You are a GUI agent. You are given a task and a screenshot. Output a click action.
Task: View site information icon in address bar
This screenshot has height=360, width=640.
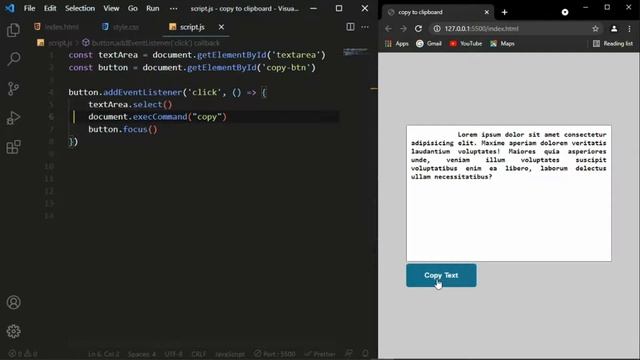437,29
